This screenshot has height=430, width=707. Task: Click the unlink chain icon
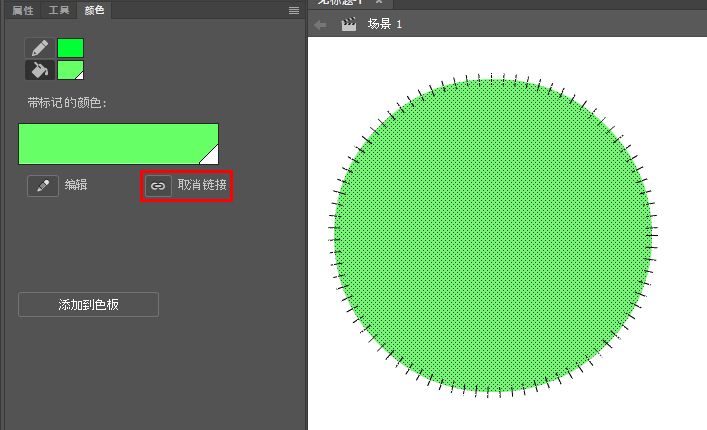[158, 186]
